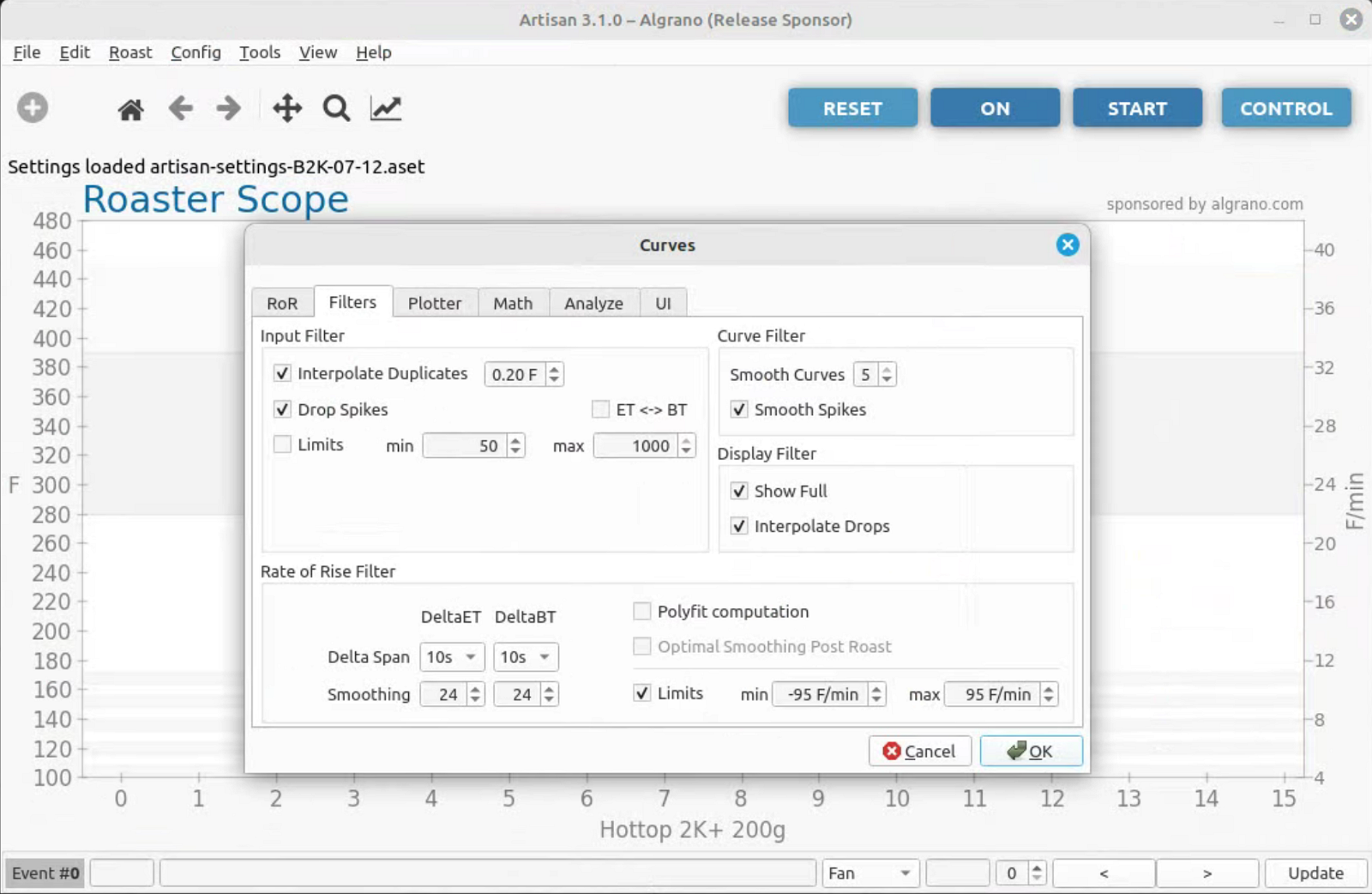Open the Edit menu
This screenshot has height=894, width=1372.
(75, 52)
